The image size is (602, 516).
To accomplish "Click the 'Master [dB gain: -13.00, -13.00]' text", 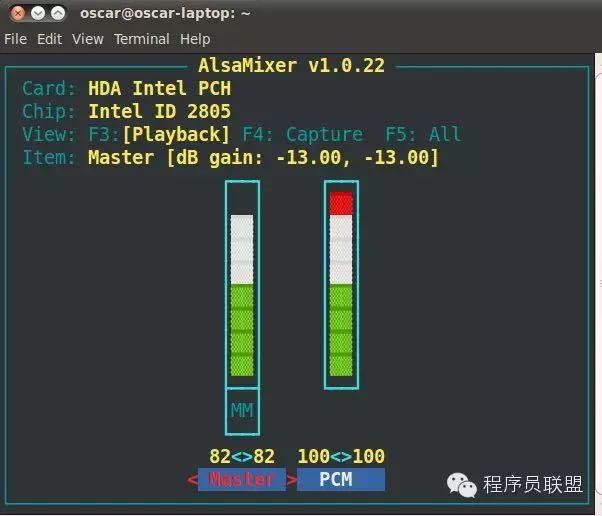I will click(x=263, y=157).
